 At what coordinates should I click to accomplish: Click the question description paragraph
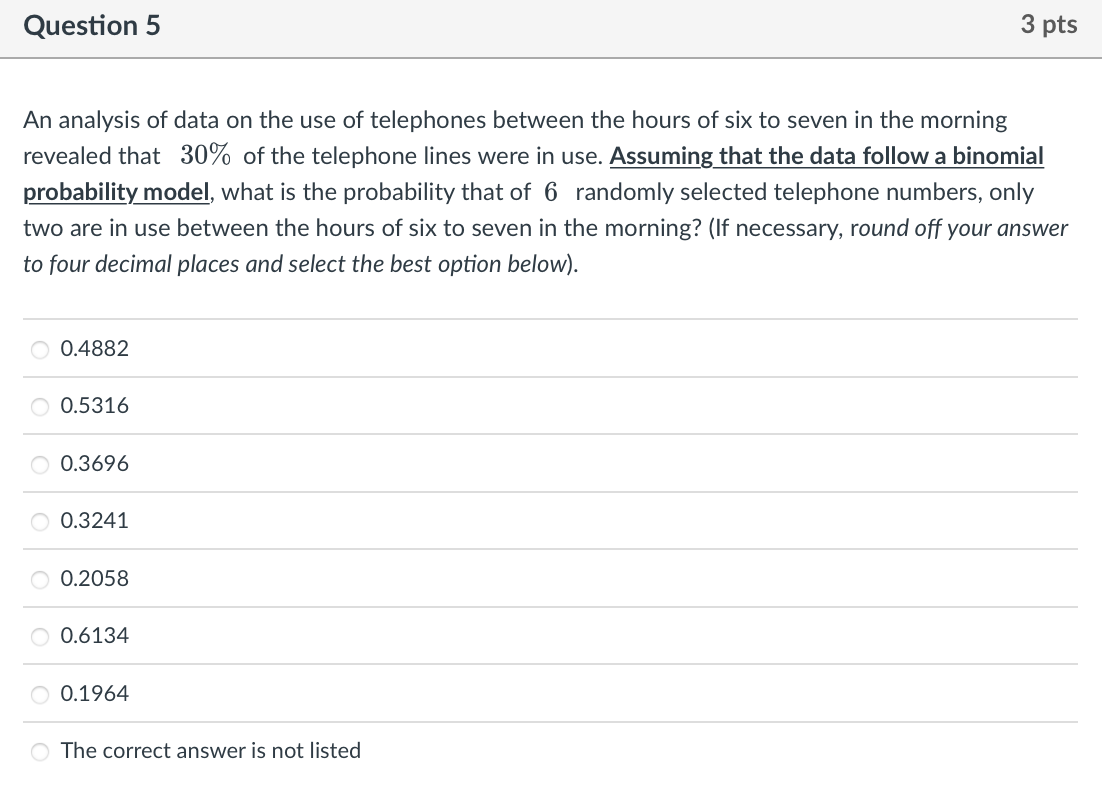(x=545, y=190)
